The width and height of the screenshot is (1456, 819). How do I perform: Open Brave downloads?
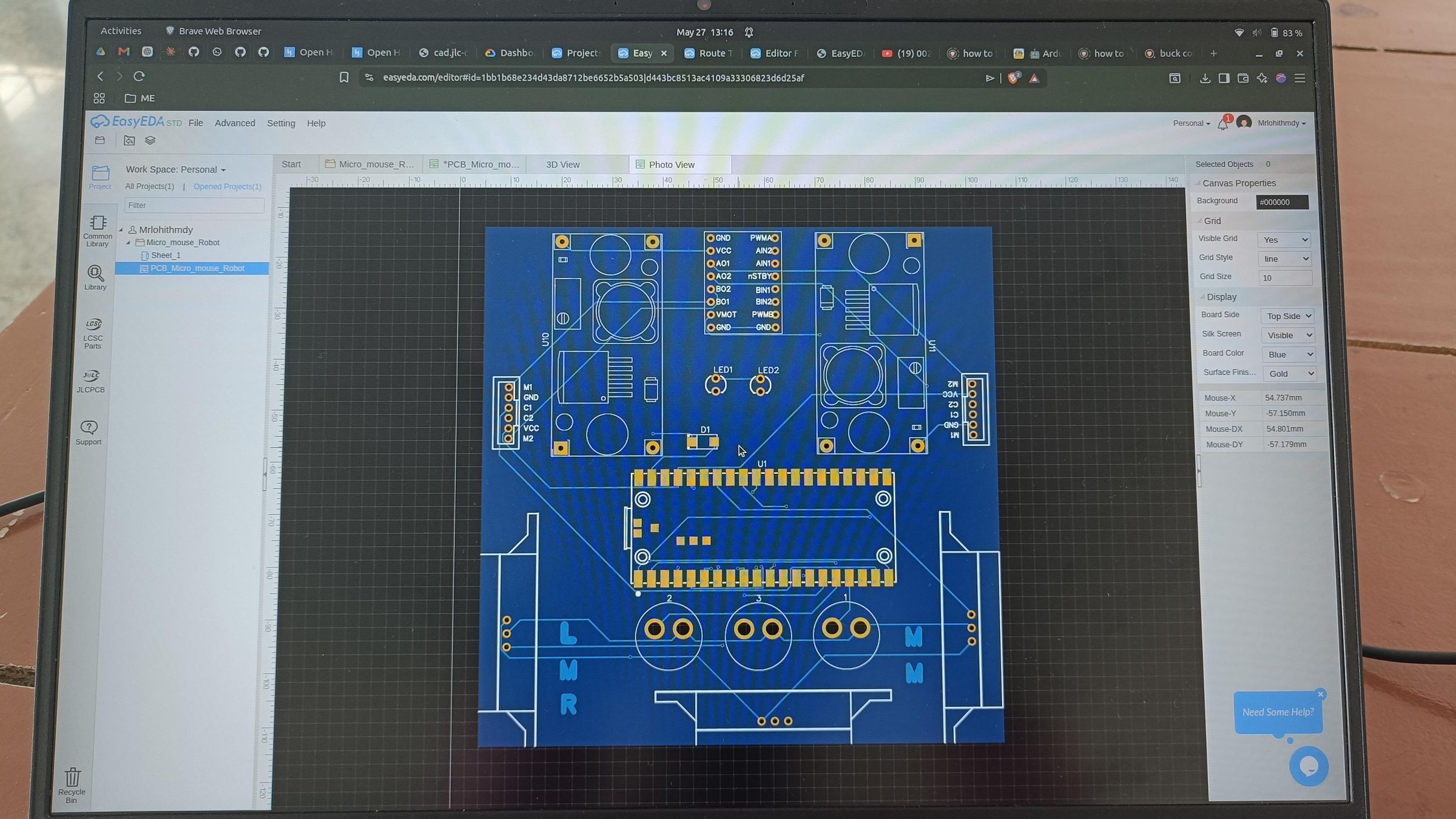pos(1205,78)
